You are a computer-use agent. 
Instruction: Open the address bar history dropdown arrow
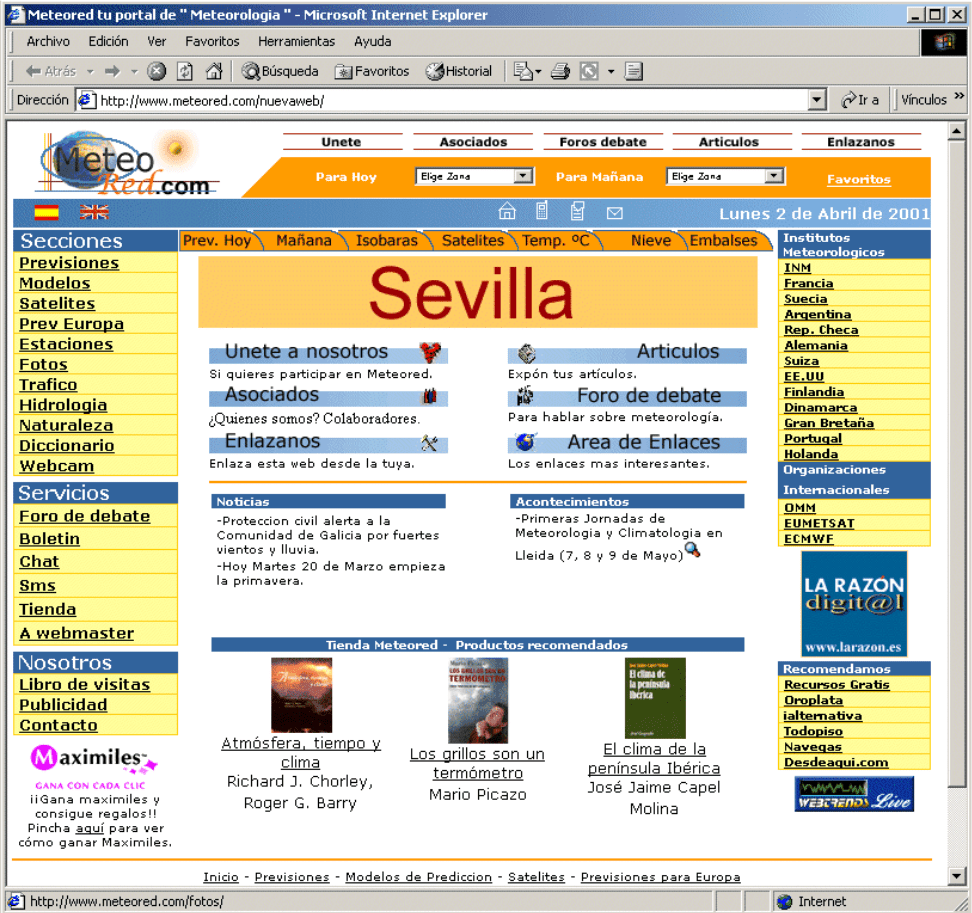tap(817, 100)
